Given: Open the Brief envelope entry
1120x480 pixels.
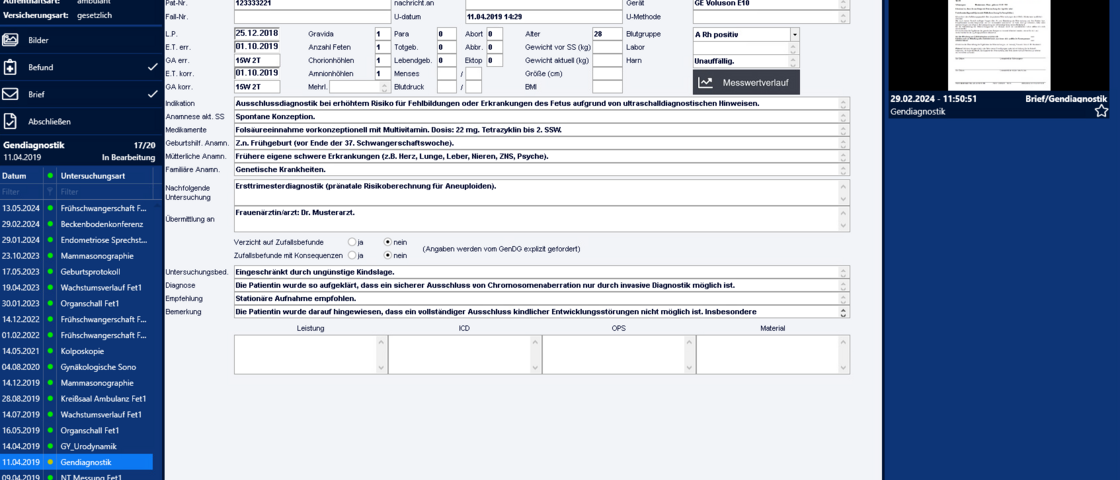Looking at the screenshot, I should [76, 94].
